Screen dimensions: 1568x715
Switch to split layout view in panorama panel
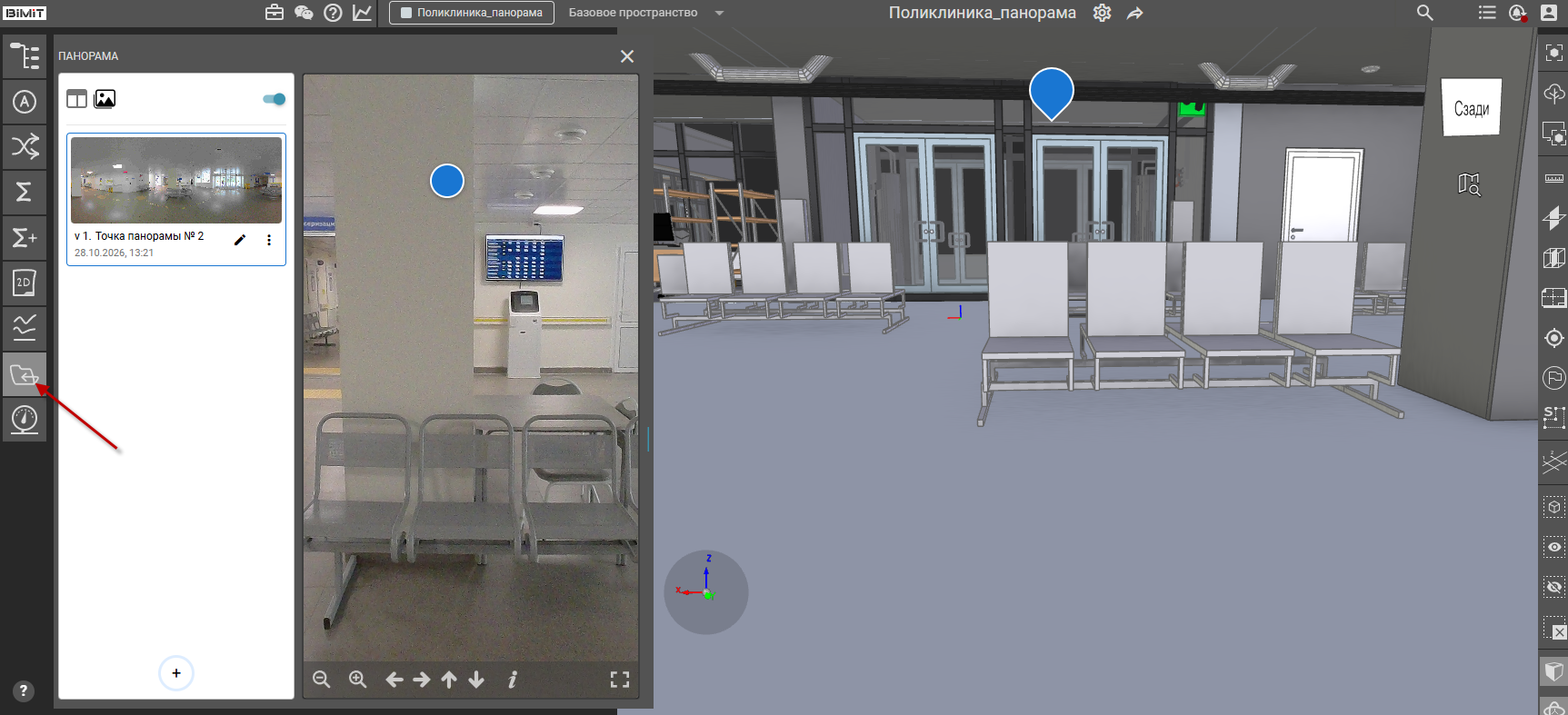click(76, 99)
